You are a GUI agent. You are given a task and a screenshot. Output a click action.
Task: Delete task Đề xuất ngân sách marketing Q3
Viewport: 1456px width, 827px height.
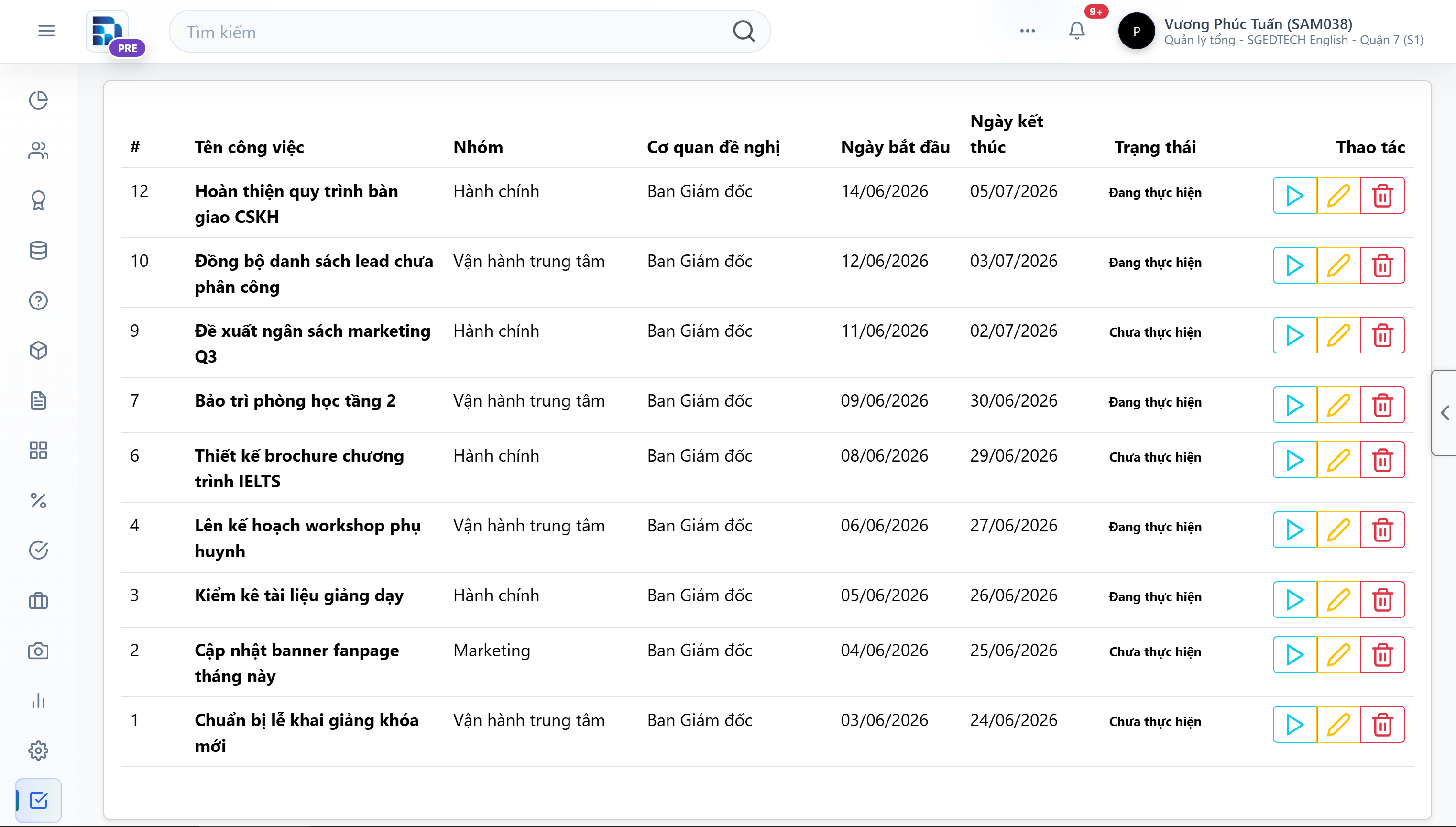(1382, 335)
